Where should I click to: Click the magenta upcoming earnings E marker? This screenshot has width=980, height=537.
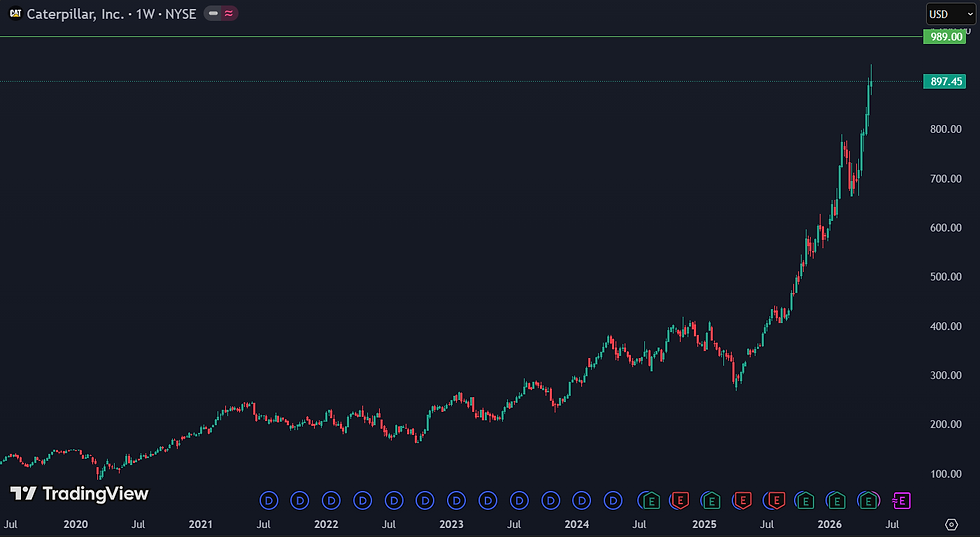pos(901,501)
